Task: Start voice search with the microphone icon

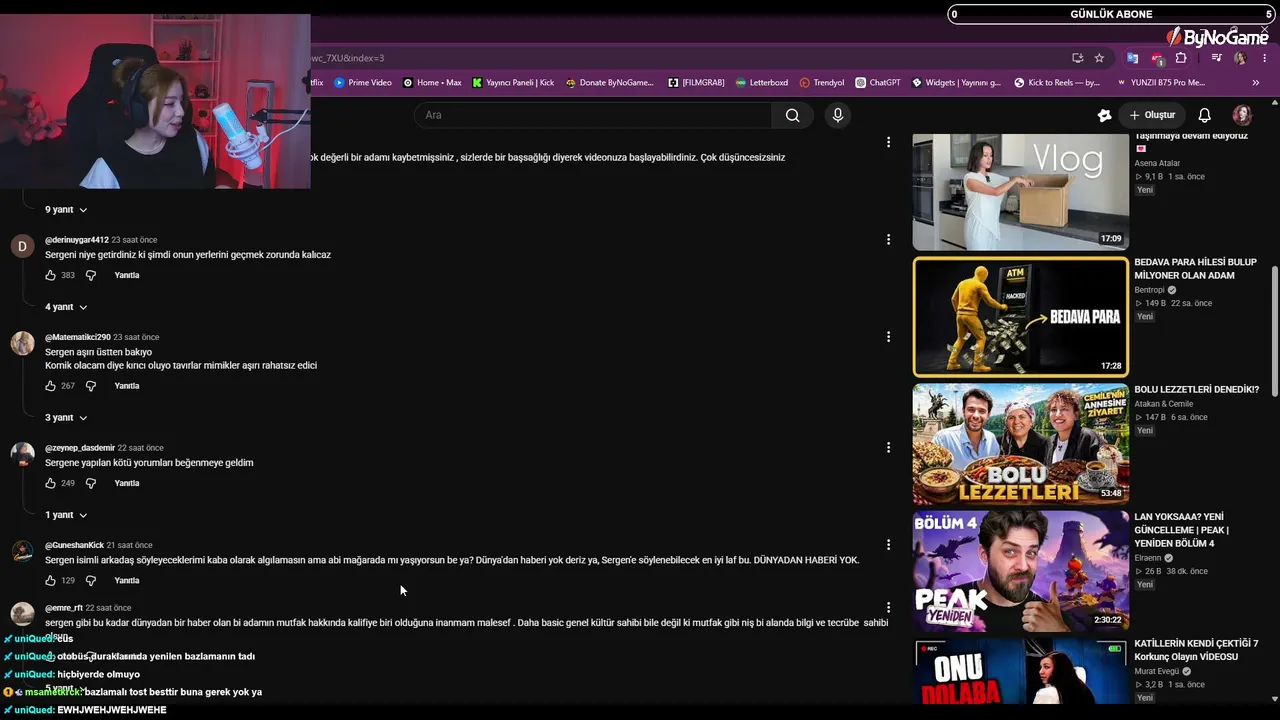Action: [838, 115]
